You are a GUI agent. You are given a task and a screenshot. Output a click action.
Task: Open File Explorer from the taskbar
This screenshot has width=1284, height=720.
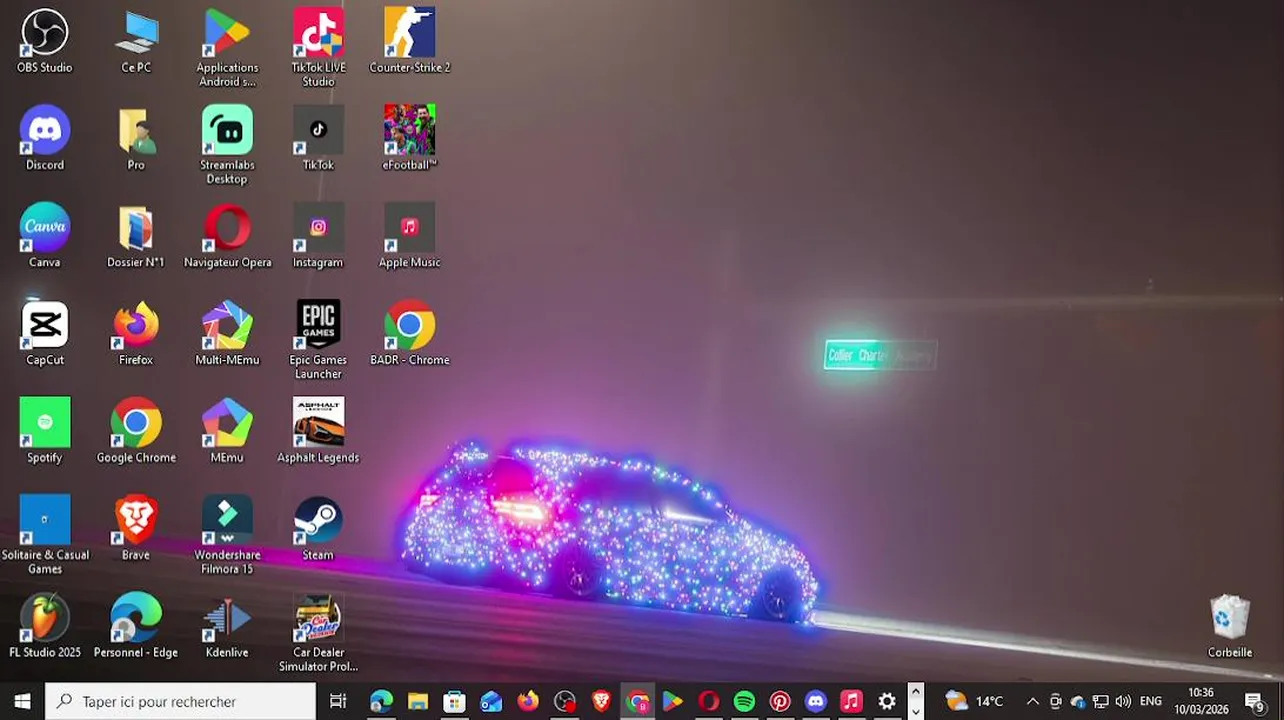pos(418,701)
